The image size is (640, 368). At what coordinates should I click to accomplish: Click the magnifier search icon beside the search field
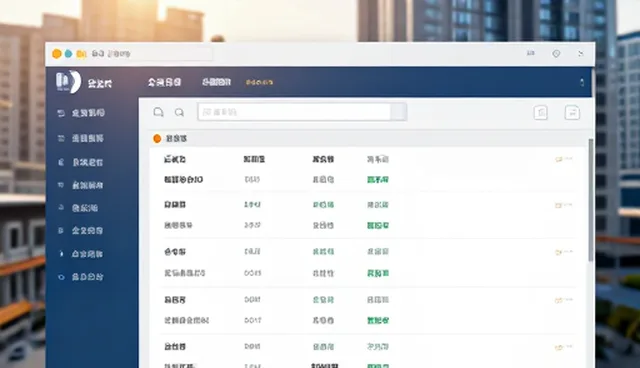179,112
